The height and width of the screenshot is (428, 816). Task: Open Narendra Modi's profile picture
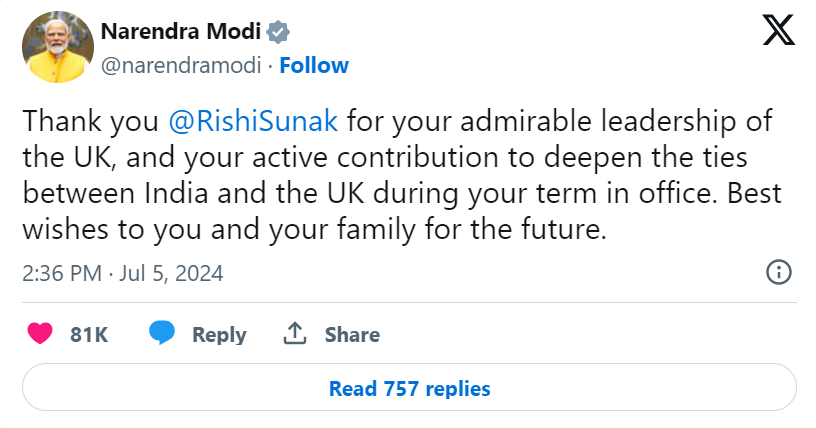click(55, 48)
